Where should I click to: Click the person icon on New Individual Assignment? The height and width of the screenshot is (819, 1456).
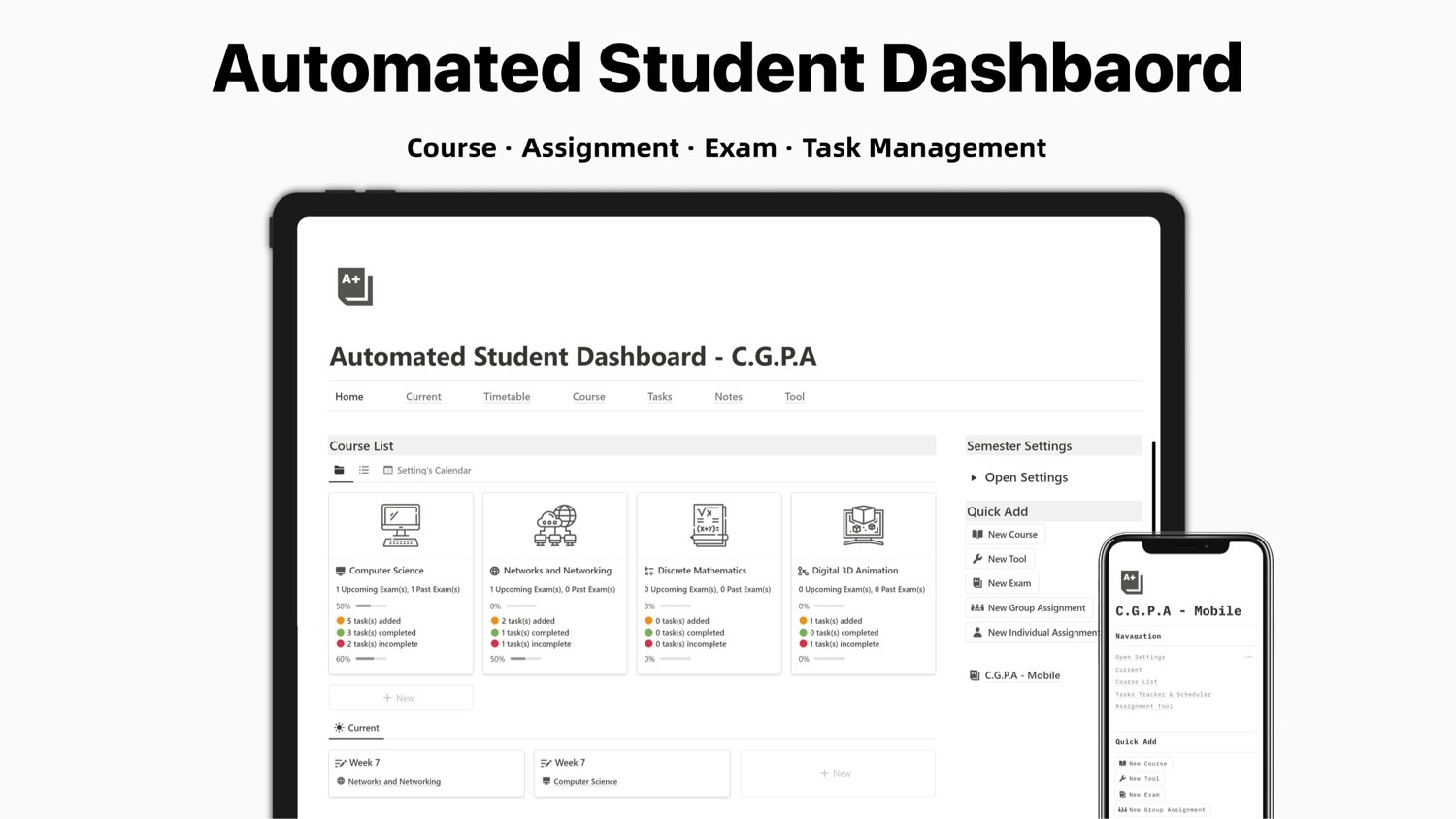pyautogui.click(x=977, y=632)
